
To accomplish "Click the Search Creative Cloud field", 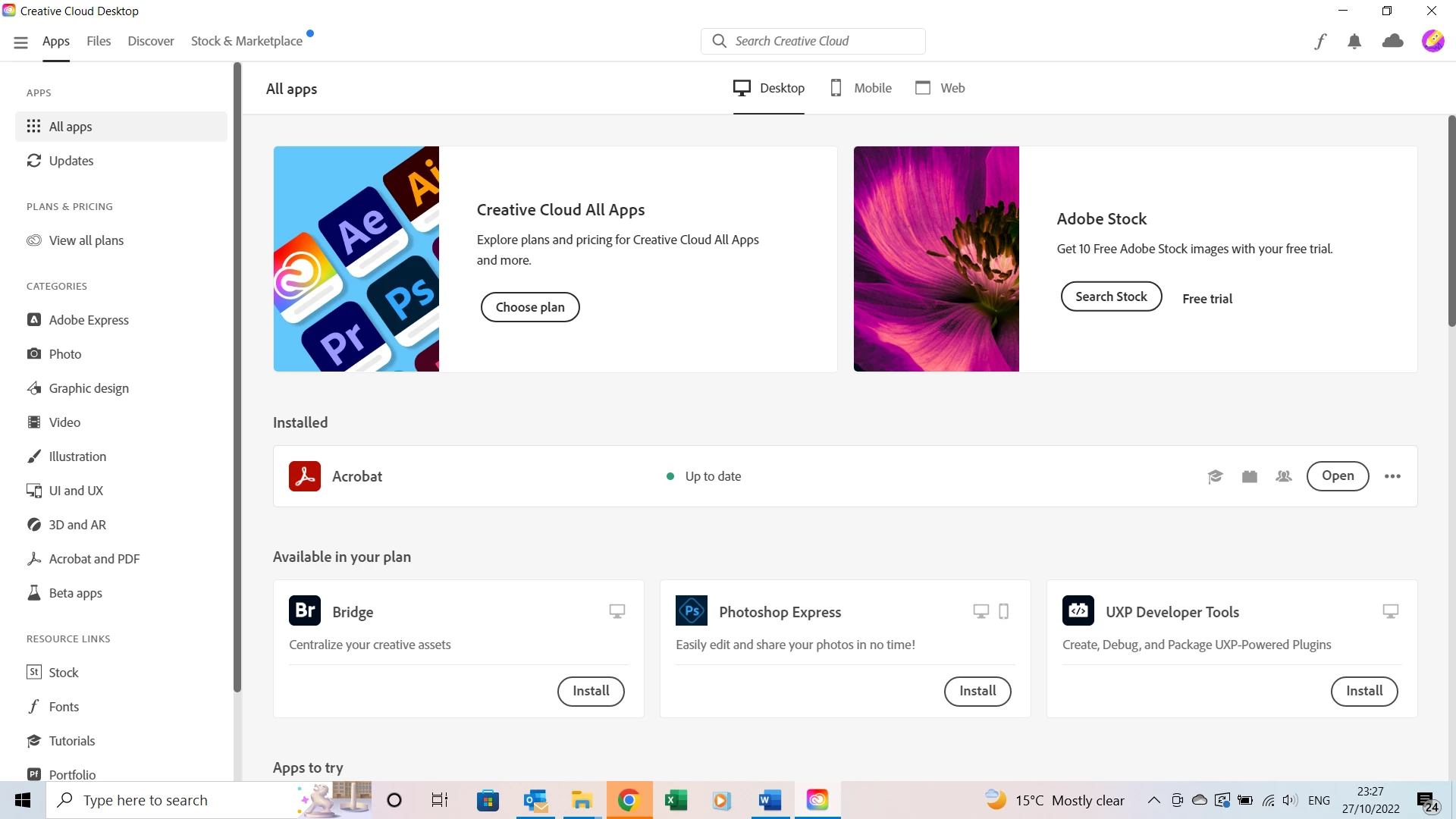I will pyautogui.click(x=813, y=41).
